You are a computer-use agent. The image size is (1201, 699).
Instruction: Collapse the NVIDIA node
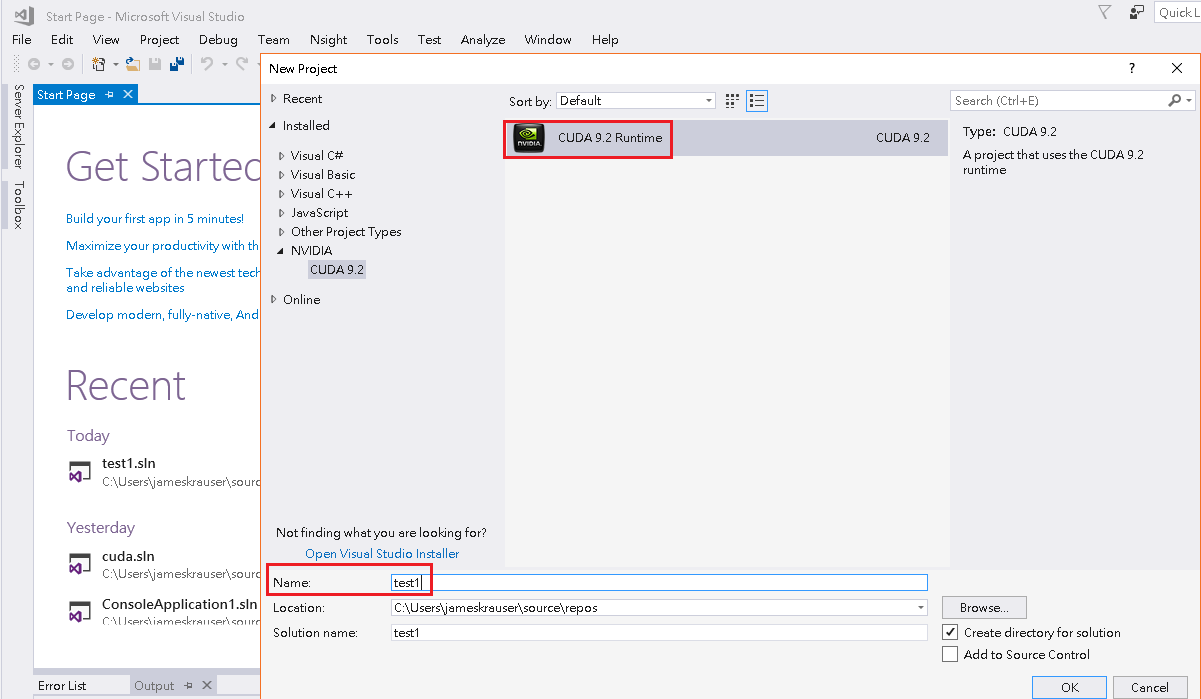click(282, 251)
